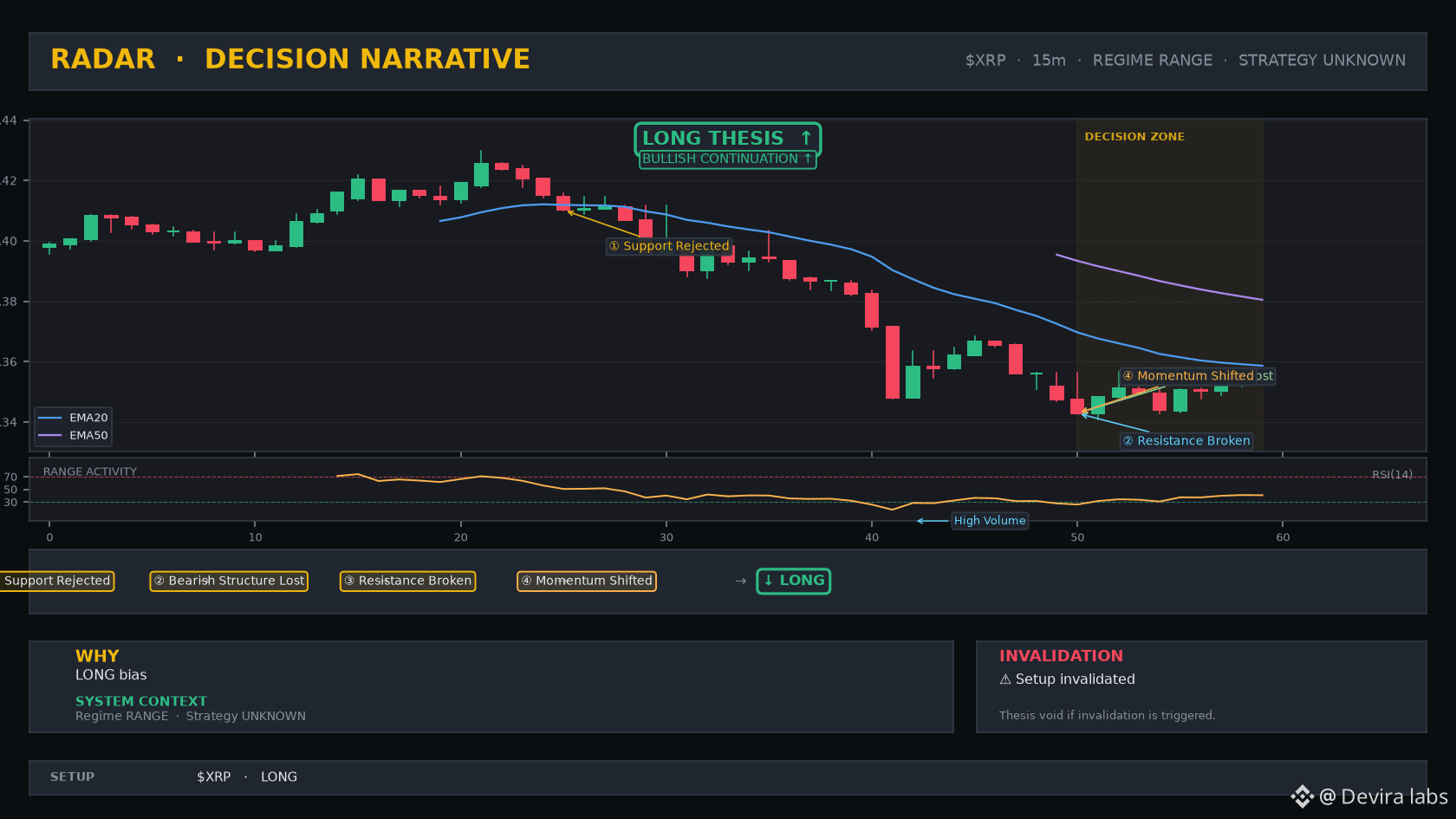
Task: Click the LONG bias text
Action: pyautogui.click(x=111, y=675)
